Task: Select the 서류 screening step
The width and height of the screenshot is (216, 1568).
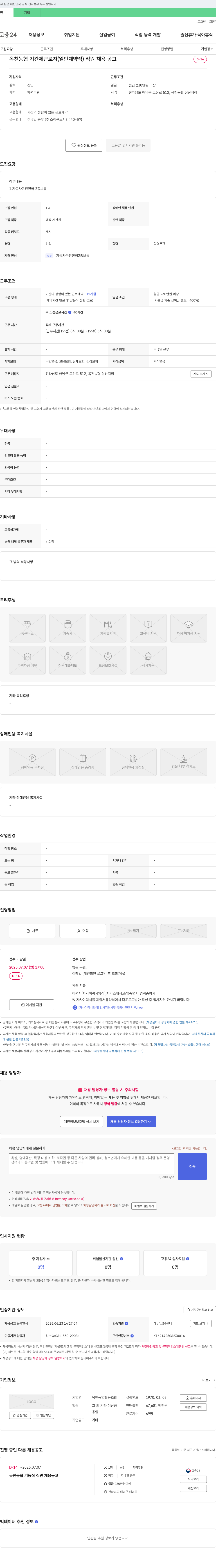Action: 32,931
